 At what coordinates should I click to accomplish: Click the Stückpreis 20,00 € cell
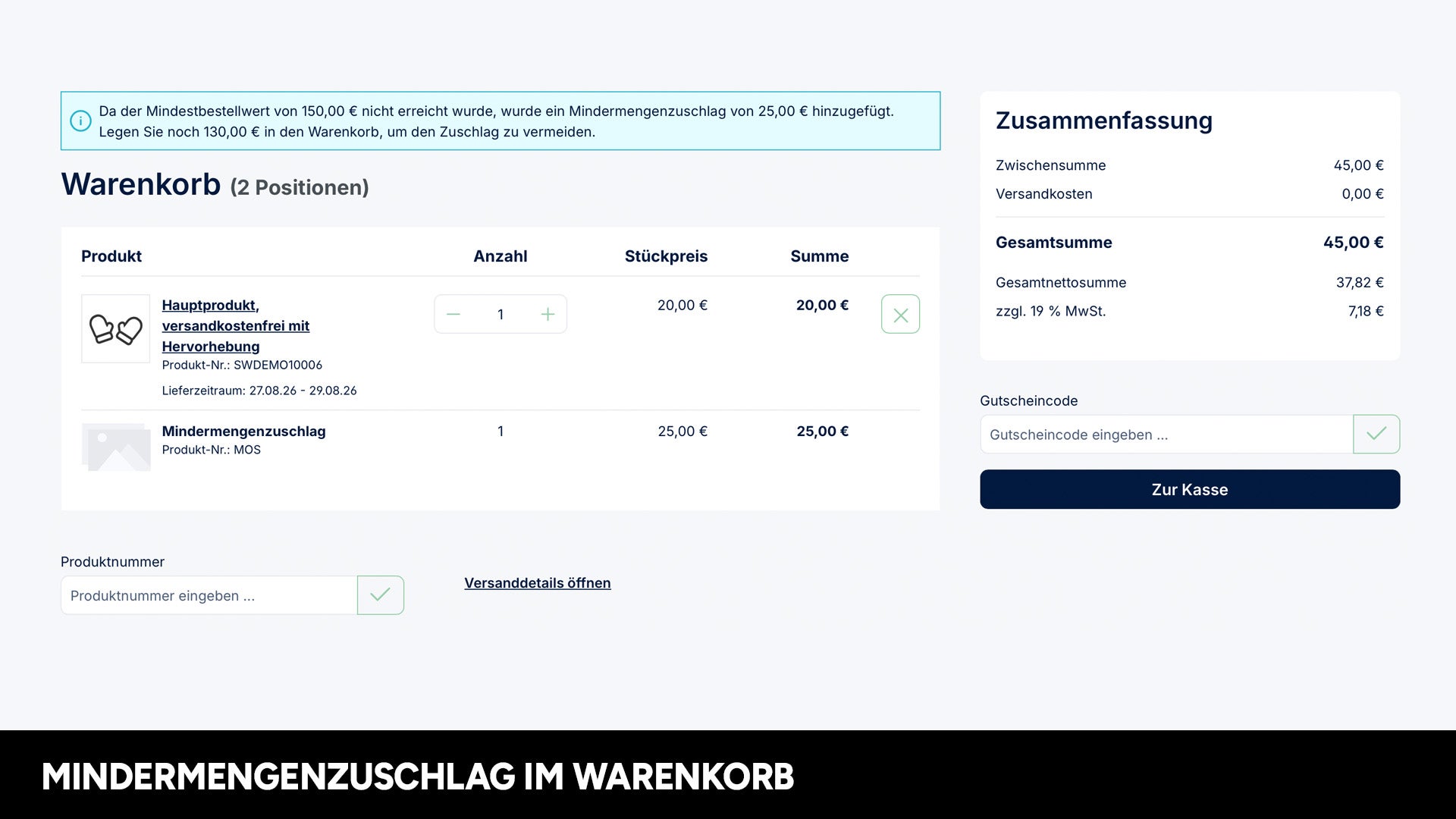click(x=682, y=306)
